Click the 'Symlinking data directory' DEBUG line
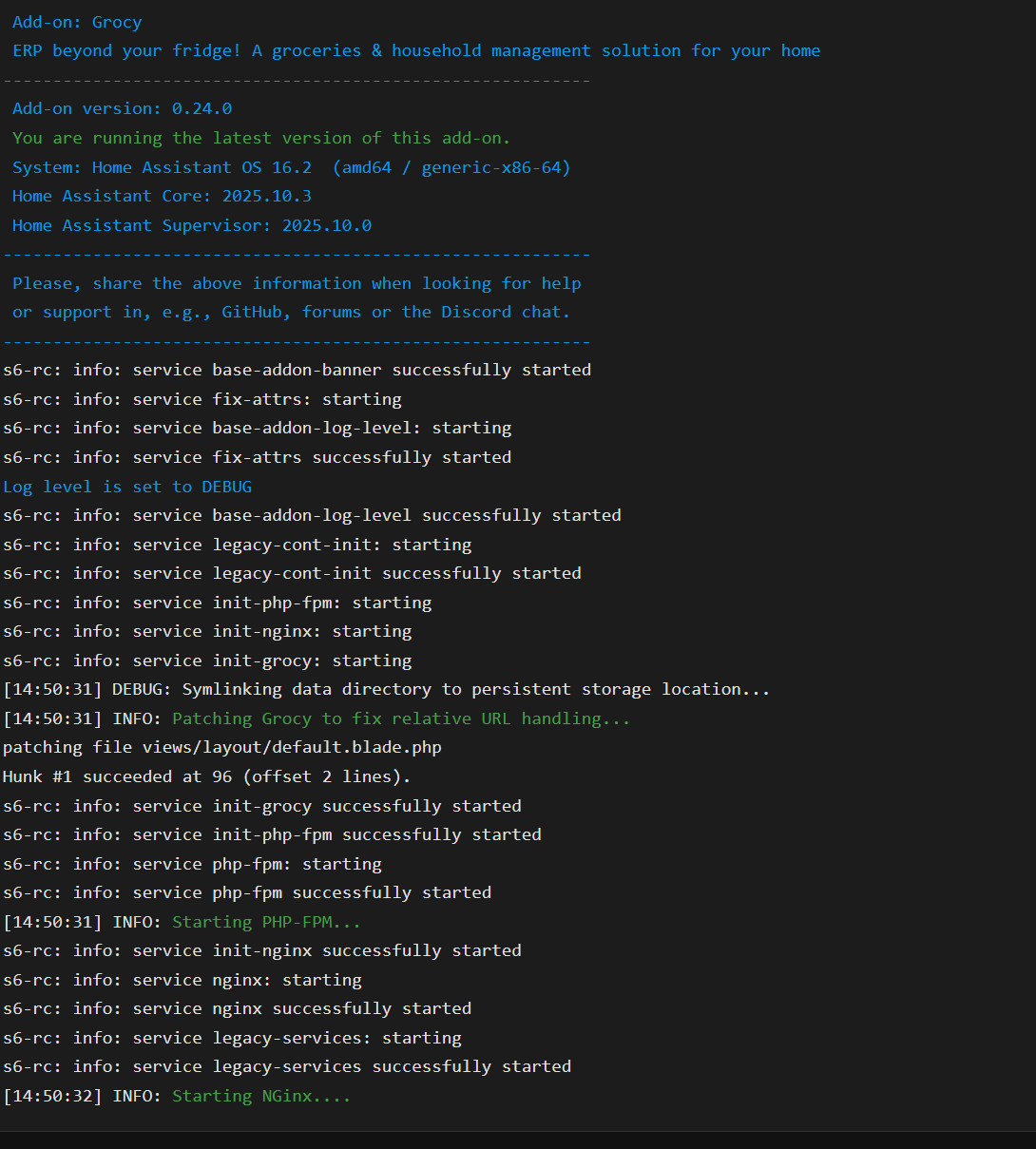Screen dimensions: 1036x1149 [386, 689]
